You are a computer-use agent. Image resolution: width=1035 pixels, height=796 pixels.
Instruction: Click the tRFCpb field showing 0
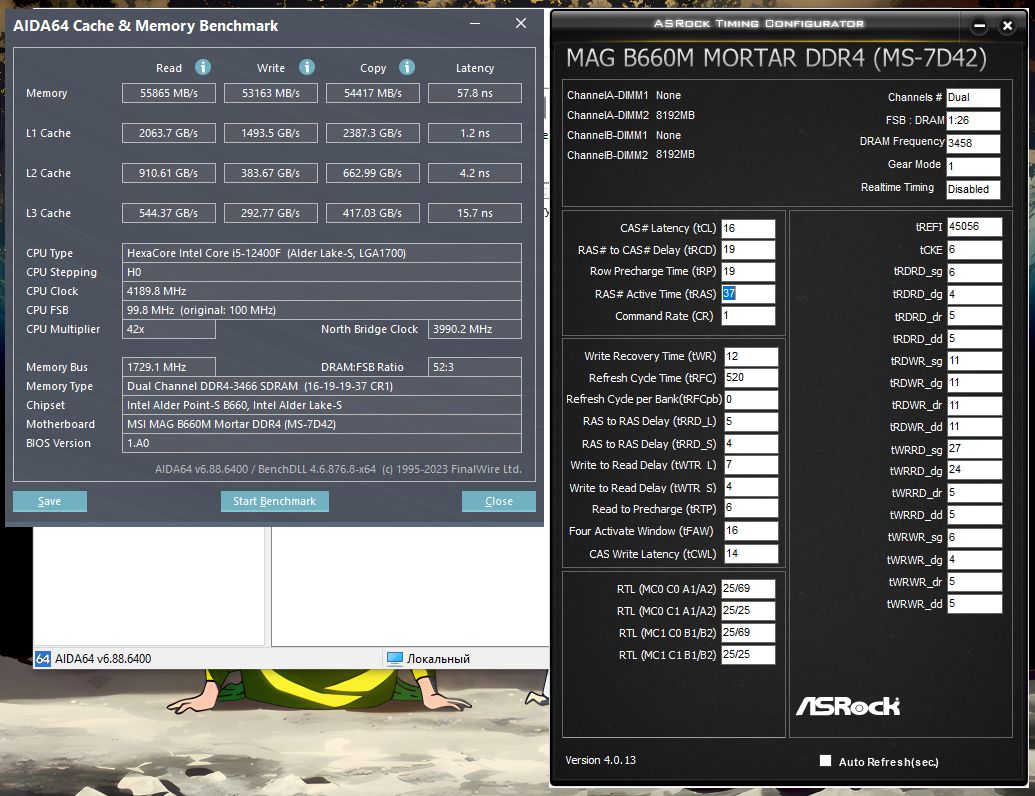tap(751, 399)
